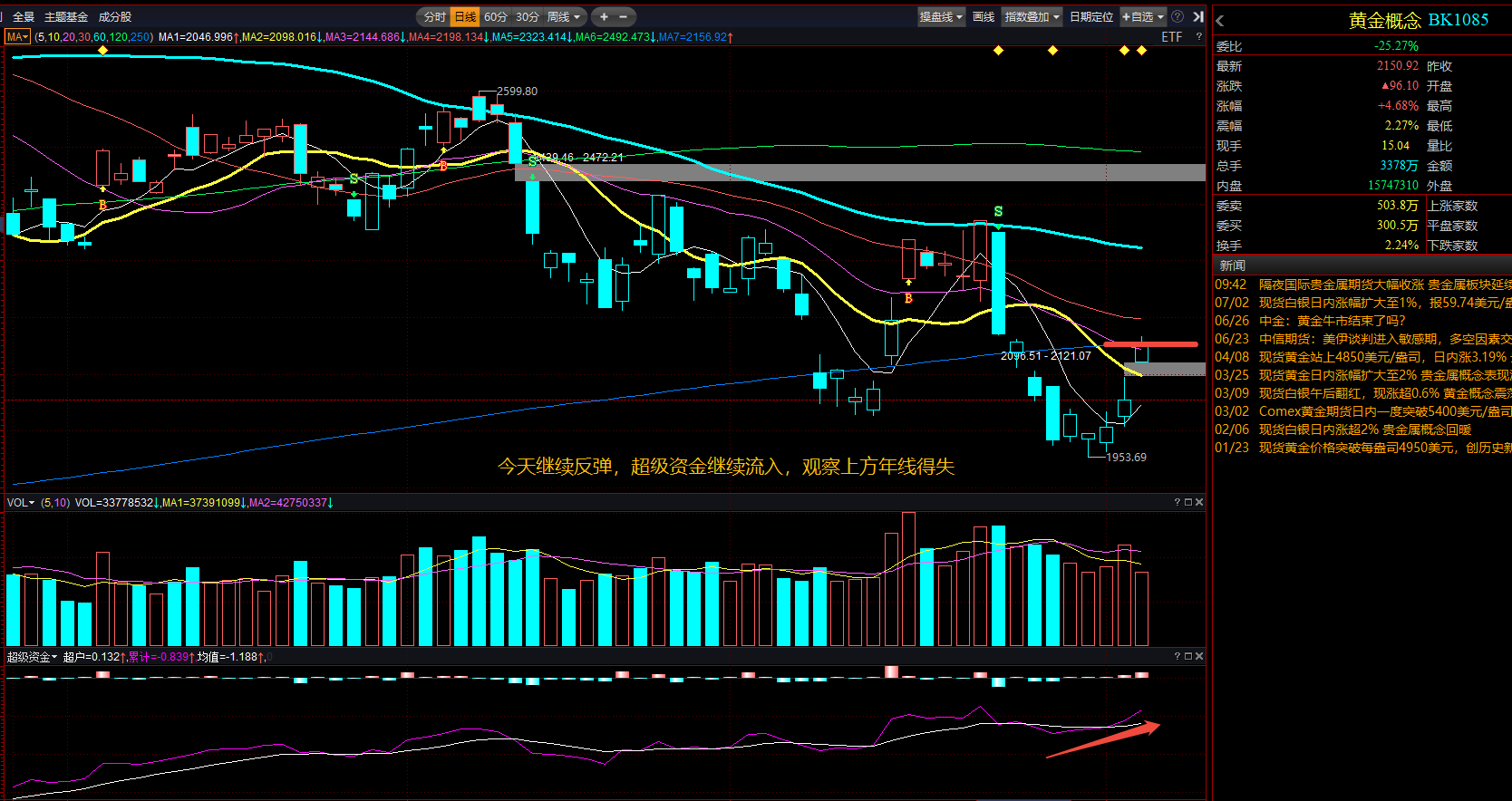Zoom in chart with plus button

pos(604,16)
